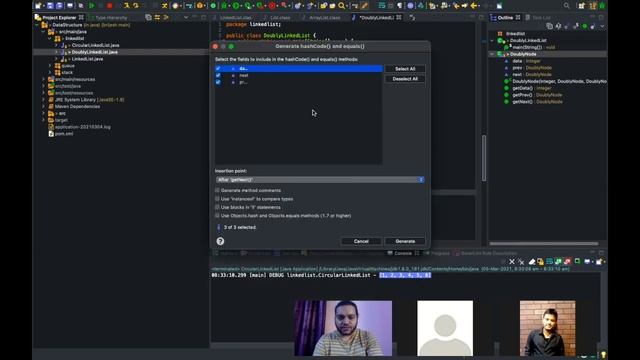Click the Pin Console icon in console toolbar
This screenshot has height=360, width=640.
(577, 262)
